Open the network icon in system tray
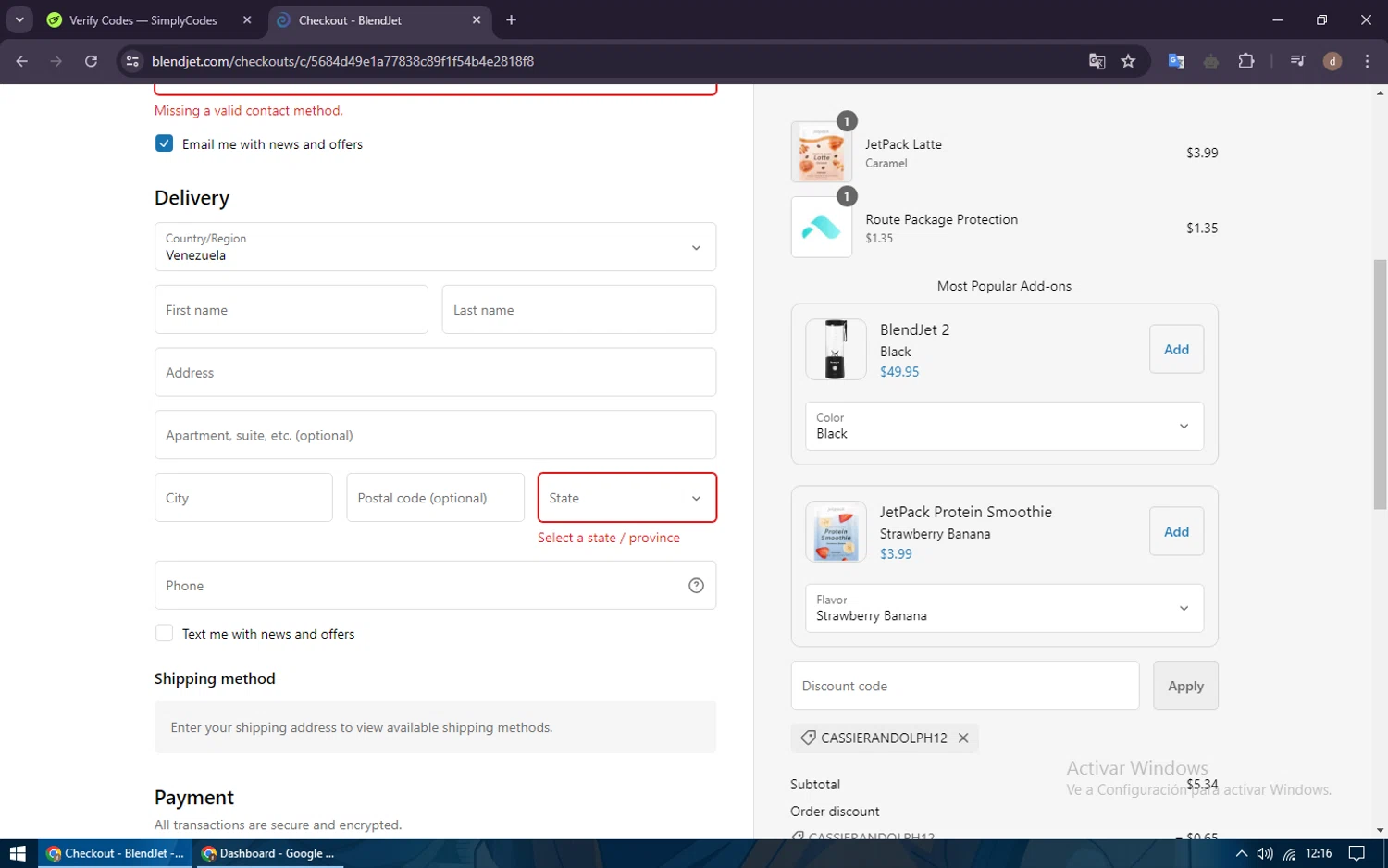The height and width of the screenshot is (868, 1388). (1289, 853)
